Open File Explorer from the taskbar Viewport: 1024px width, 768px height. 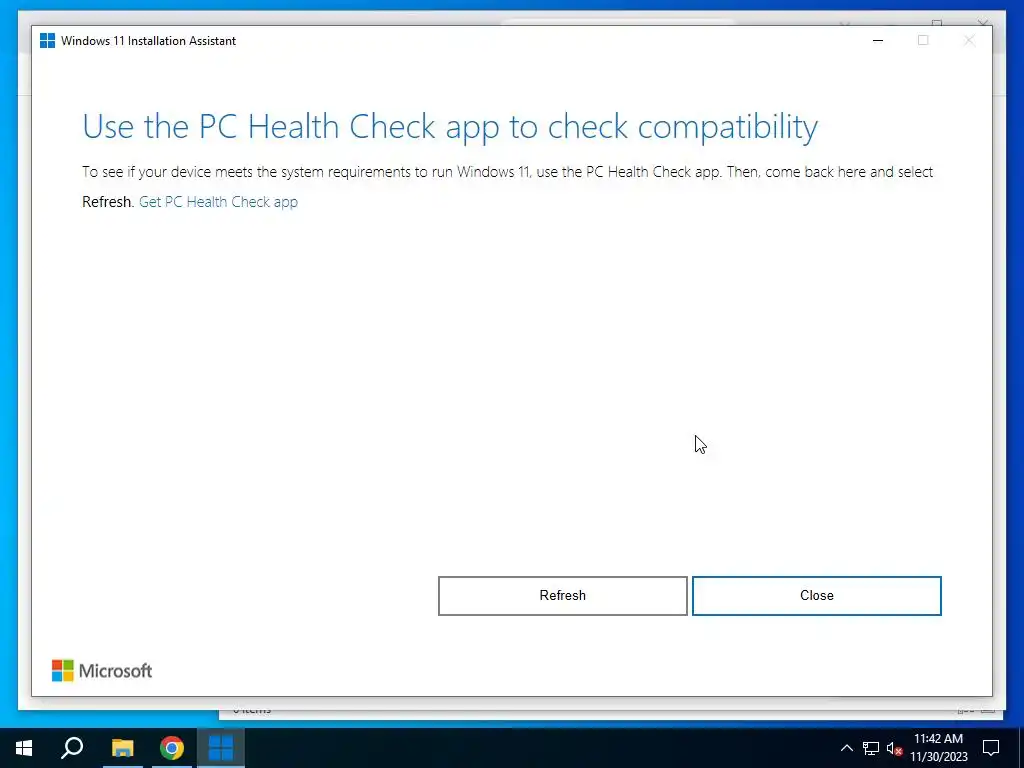[122, 748]
